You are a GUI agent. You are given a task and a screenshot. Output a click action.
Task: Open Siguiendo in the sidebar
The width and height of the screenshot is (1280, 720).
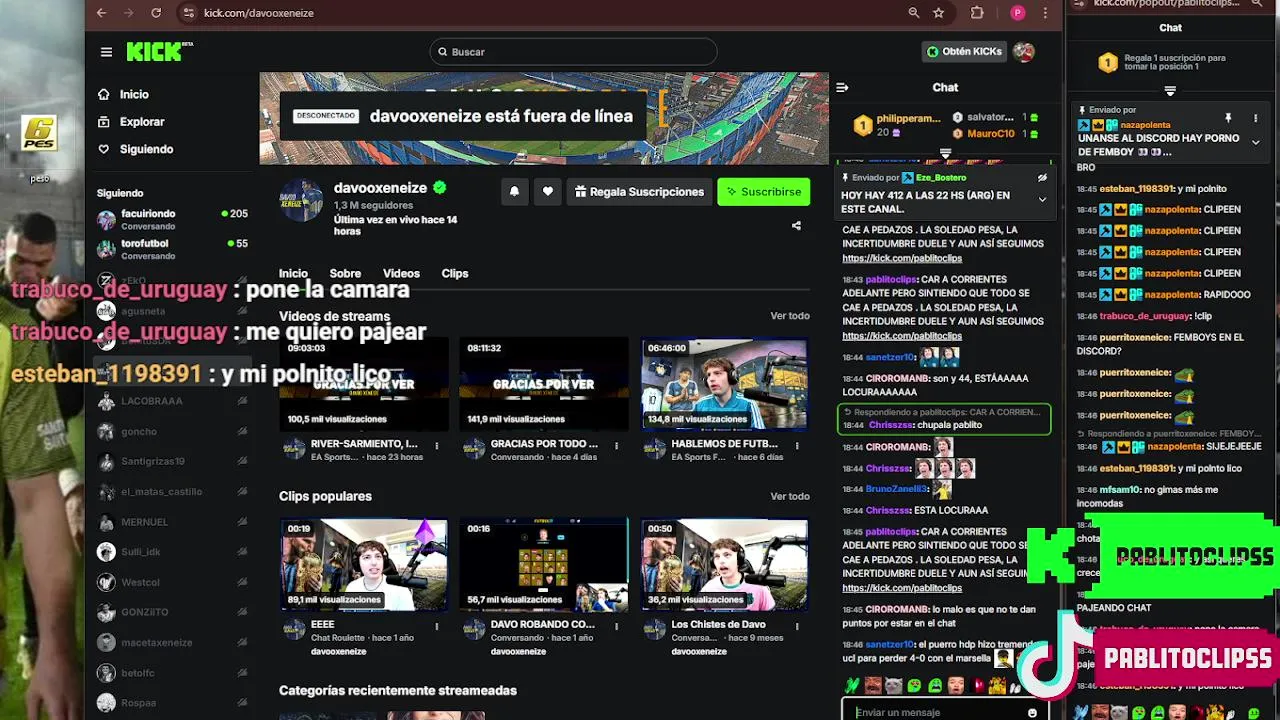point(146,149)
